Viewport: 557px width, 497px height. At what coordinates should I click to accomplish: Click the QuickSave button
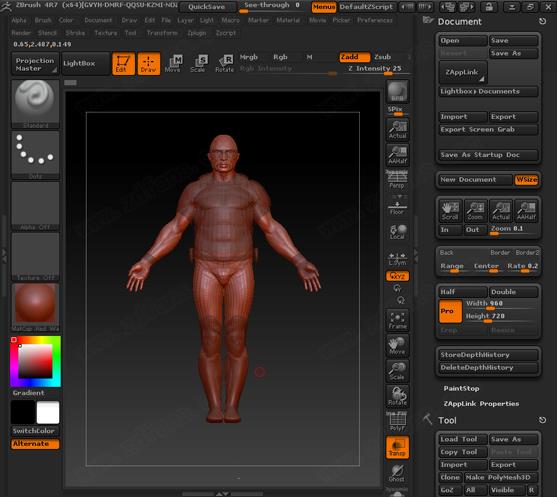[x=207, y=7]
